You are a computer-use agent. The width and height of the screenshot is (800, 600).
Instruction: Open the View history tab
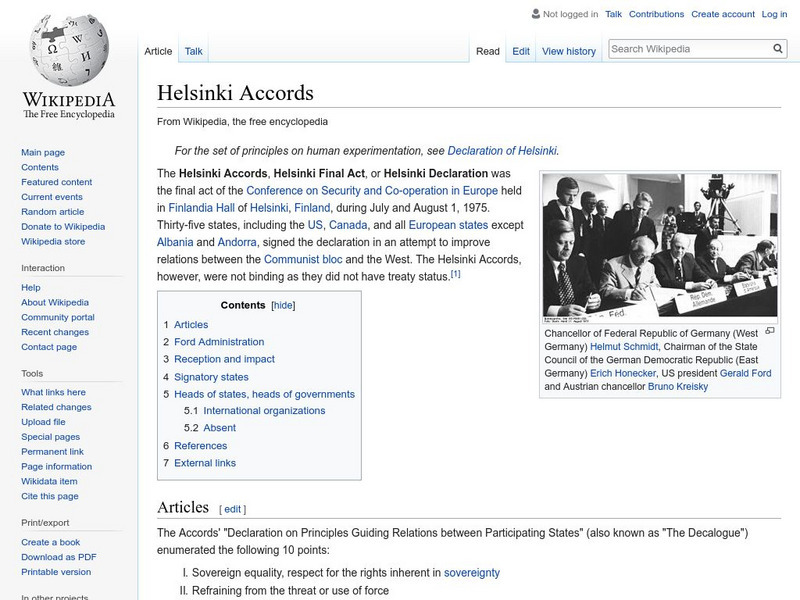pos(569,52)
